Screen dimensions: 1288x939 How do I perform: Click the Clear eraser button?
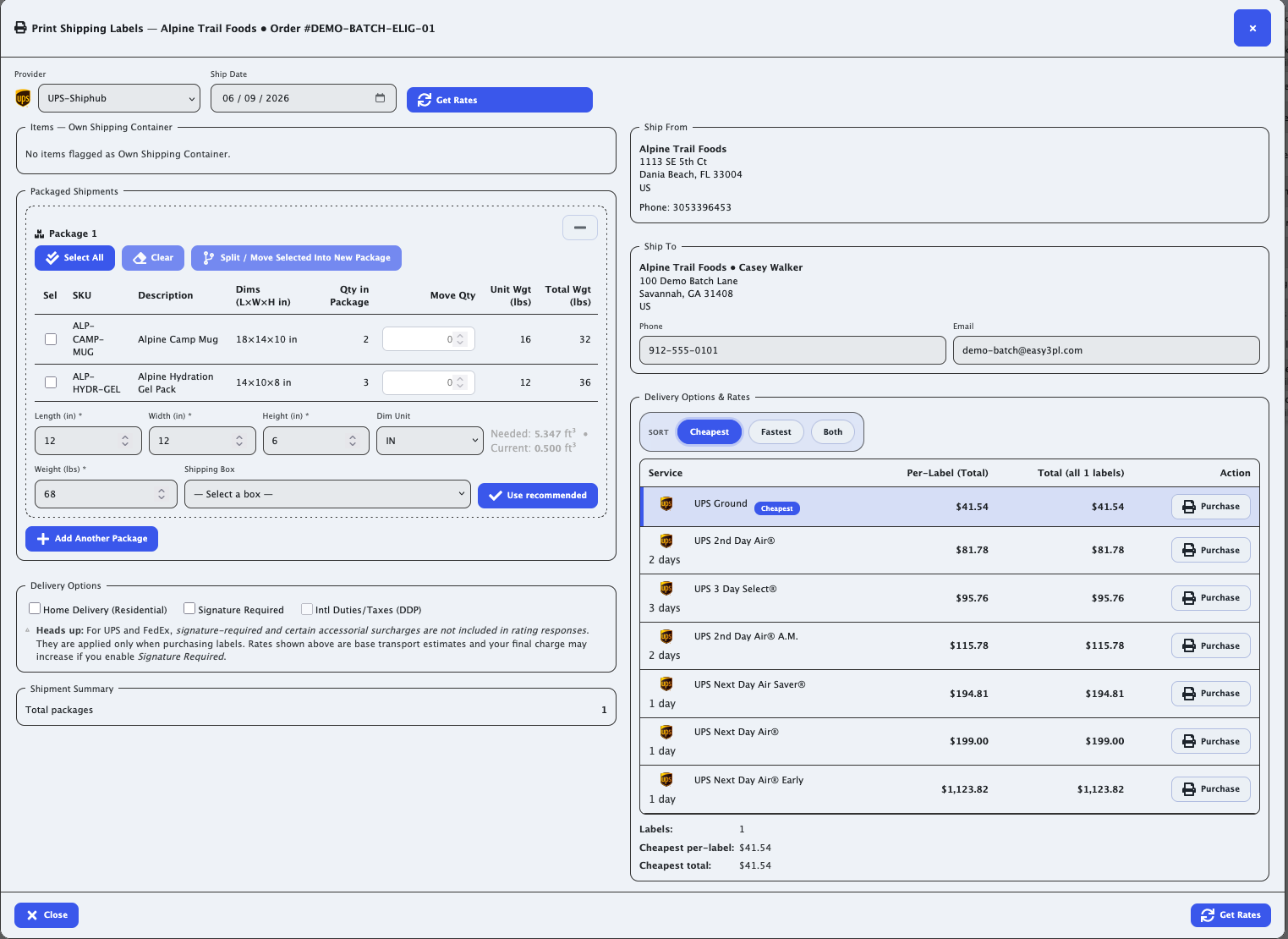click(x=153, y=257)
